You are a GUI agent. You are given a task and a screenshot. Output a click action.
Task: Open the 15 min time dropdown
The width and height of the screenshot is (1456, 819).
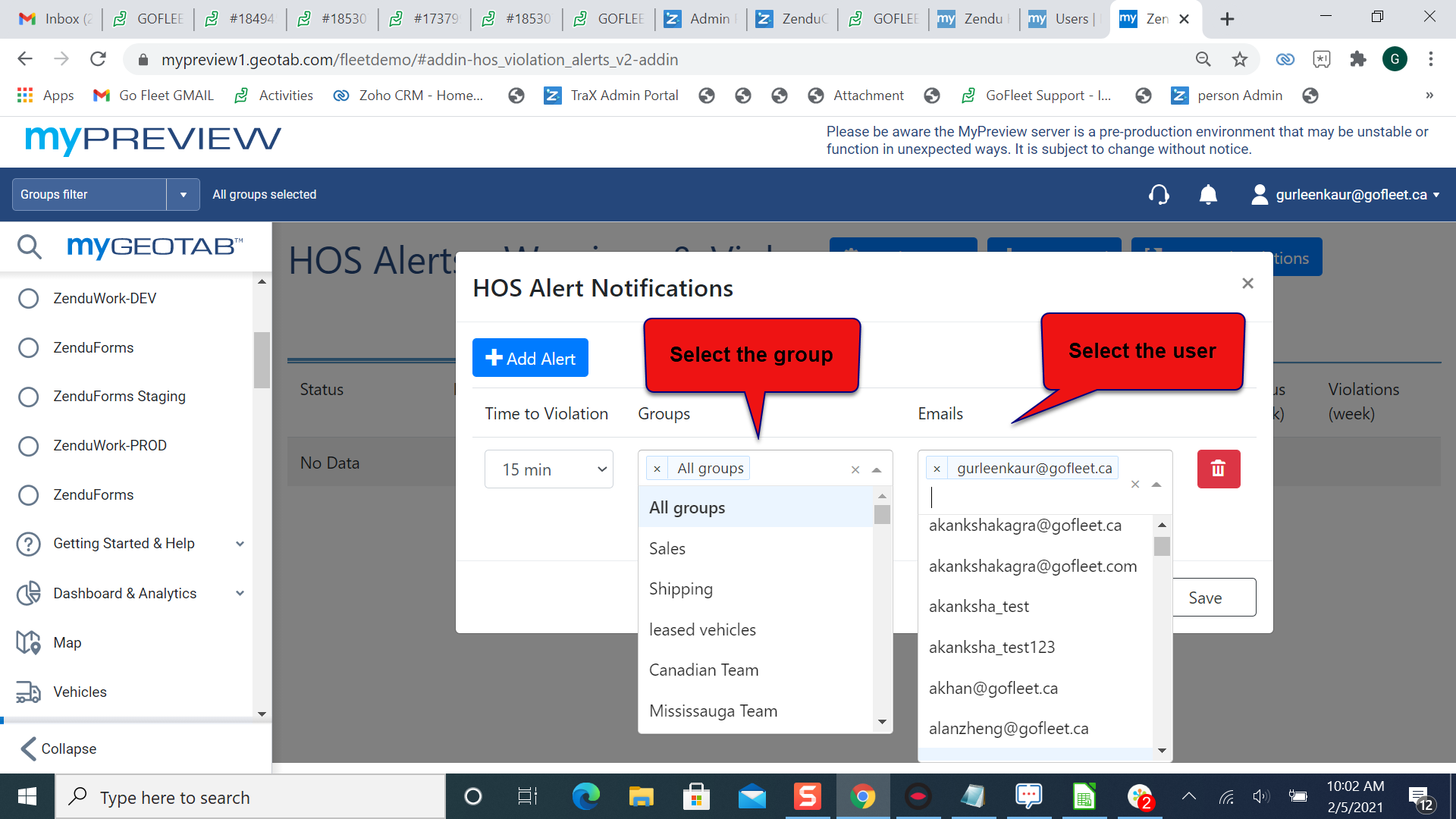click(x=548, y=469)
